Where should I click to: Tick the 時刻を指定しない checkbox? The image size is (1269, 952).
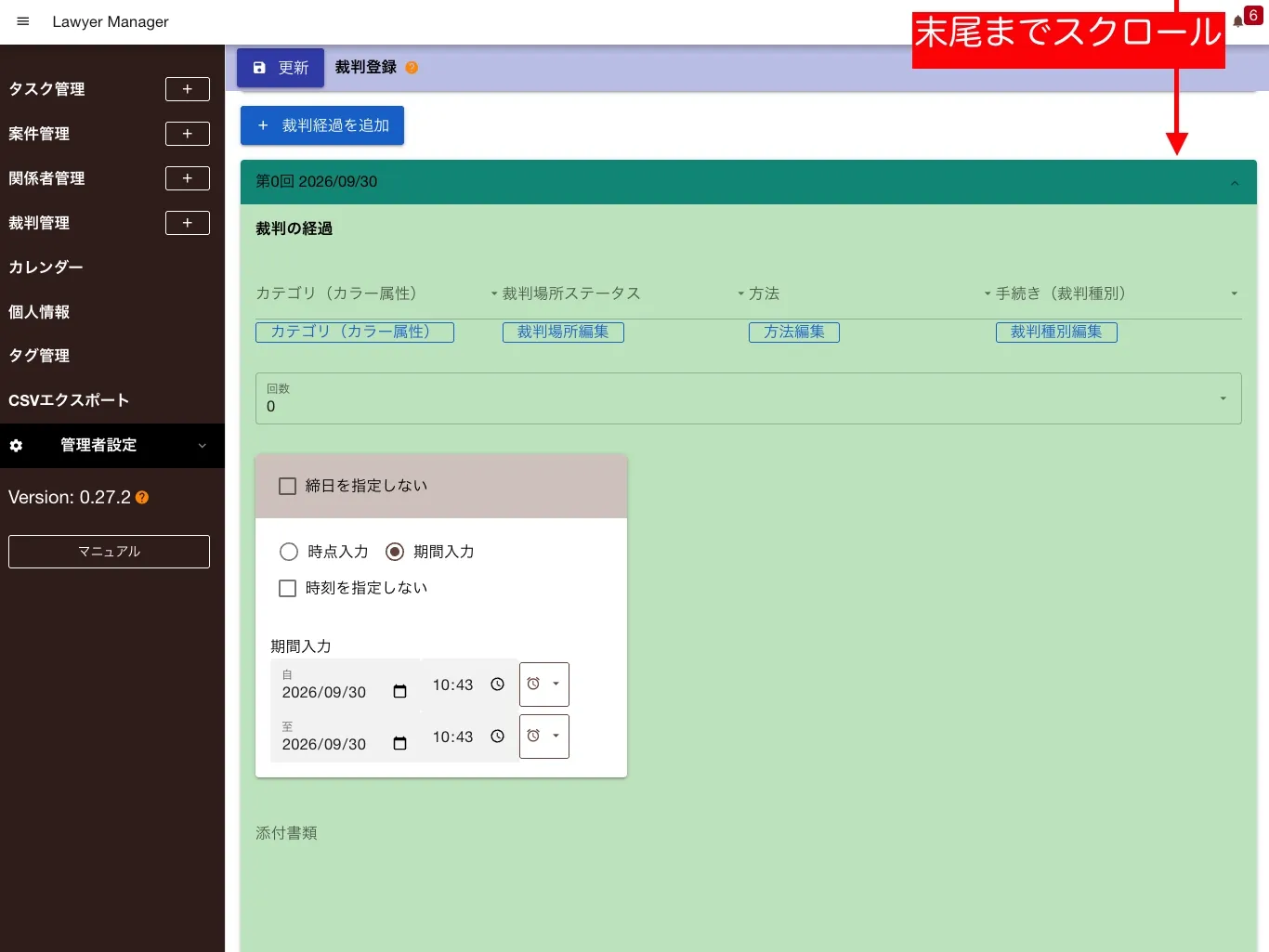click(x=288, y=588)
